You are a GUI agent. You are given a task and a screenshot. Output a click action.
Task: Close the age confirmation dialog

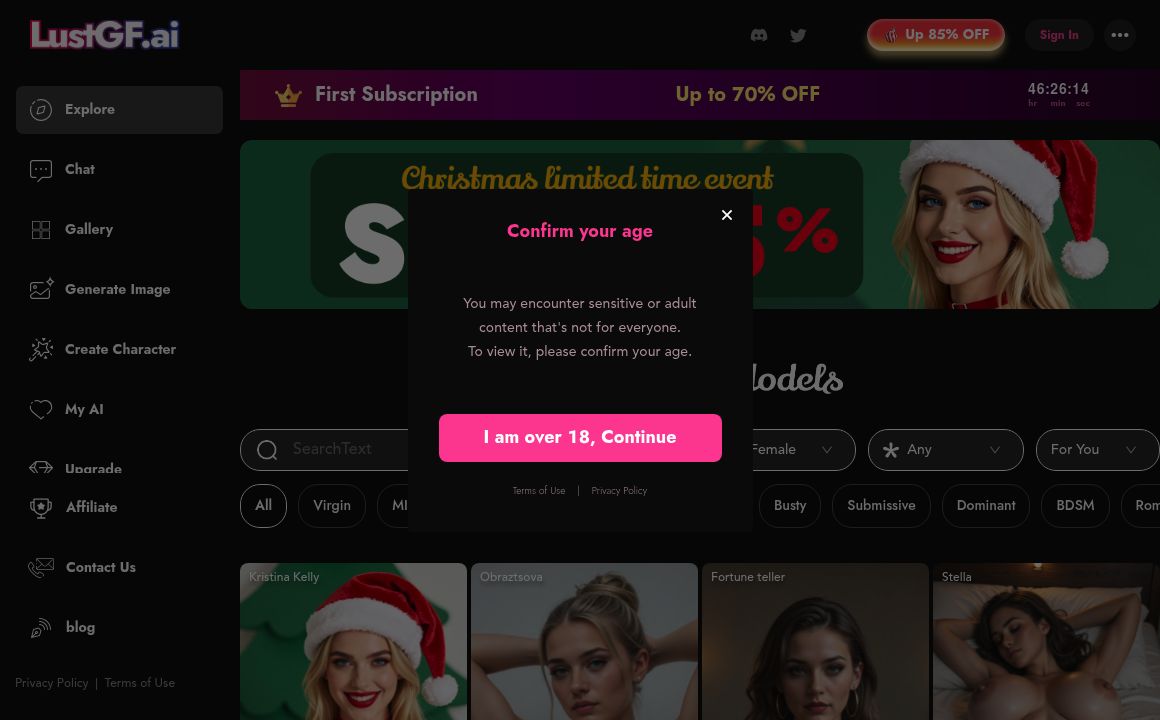726,215
